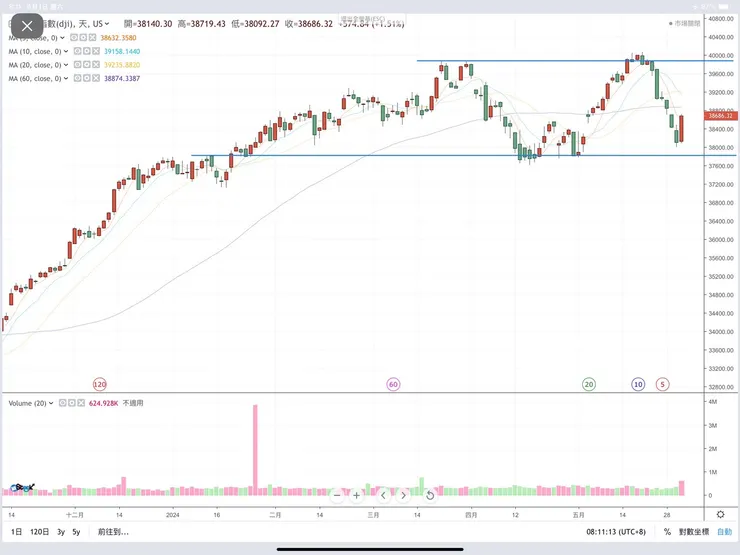740x555 pixels.
Task: Click the high price 高=38719.43
Action: click(x=202, y=24)
